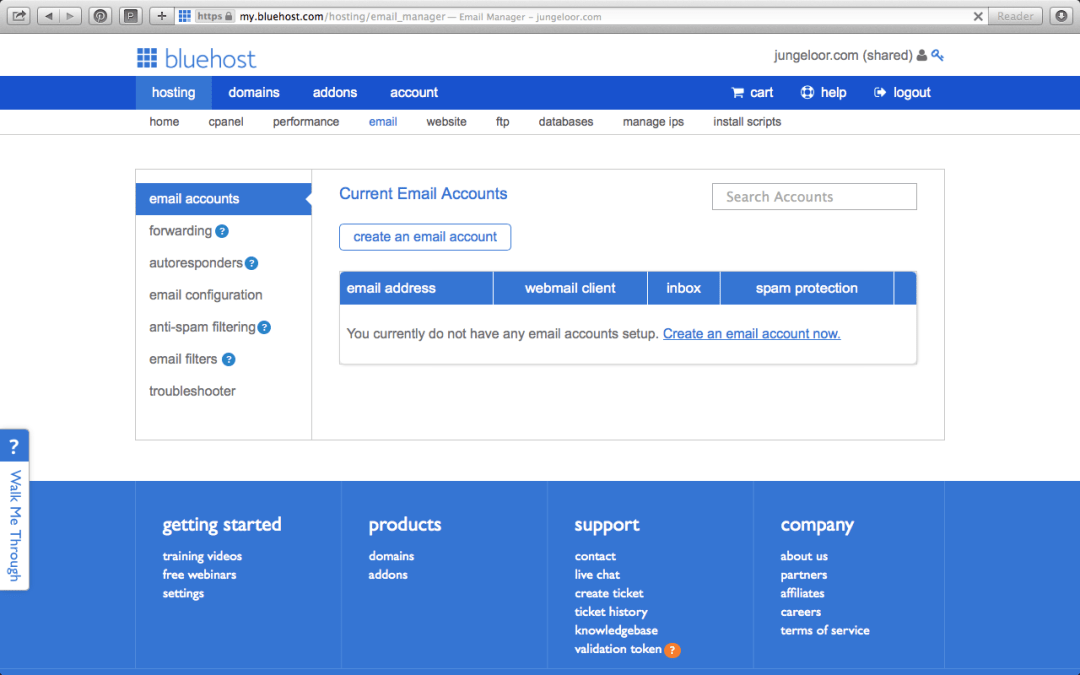Open free webinars footer link
The image size is (1080, 675).
(199, 574)
